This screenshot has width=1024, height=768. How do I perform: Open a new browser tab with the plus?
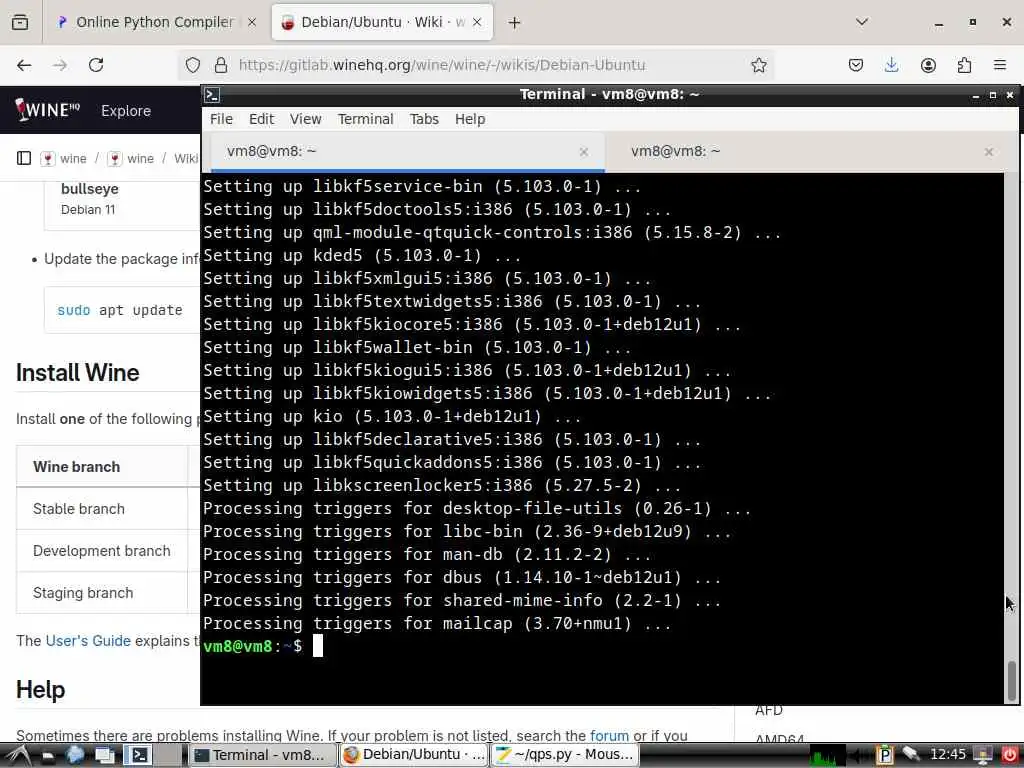[515, 22]
